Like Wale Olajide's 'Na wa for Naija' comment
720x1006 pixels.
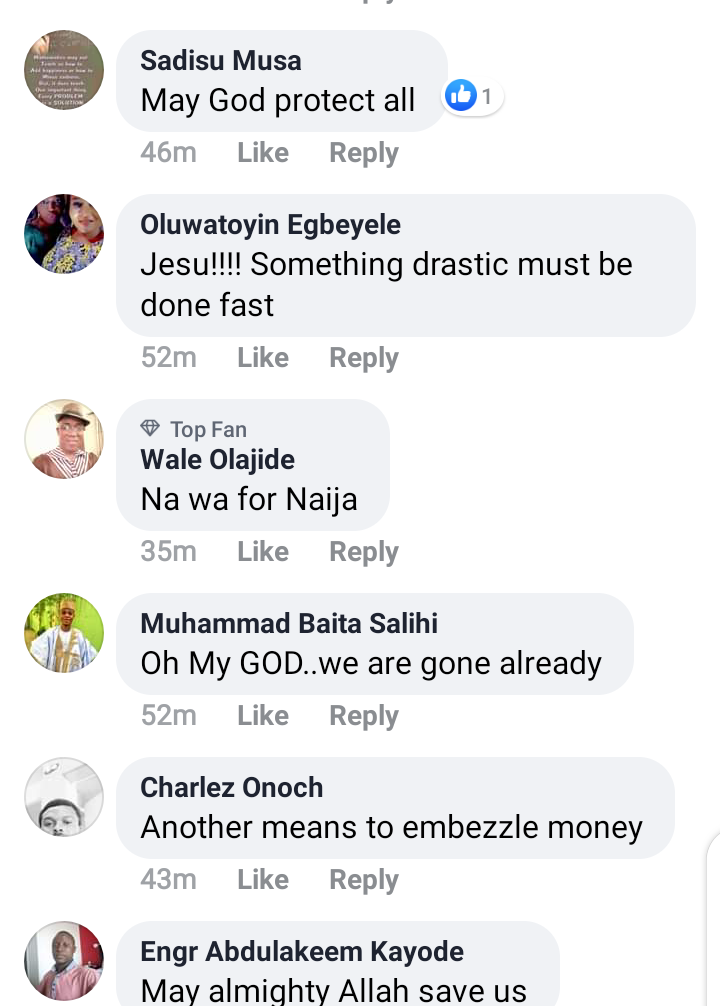click(263, 552)
